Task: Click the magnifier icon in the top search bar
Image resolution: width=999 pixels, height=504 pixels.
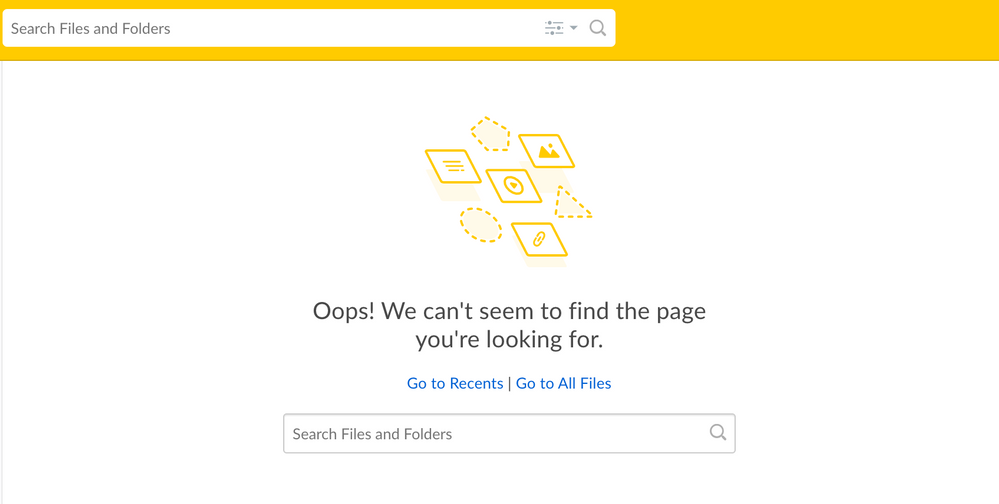Action: point(598,28)
